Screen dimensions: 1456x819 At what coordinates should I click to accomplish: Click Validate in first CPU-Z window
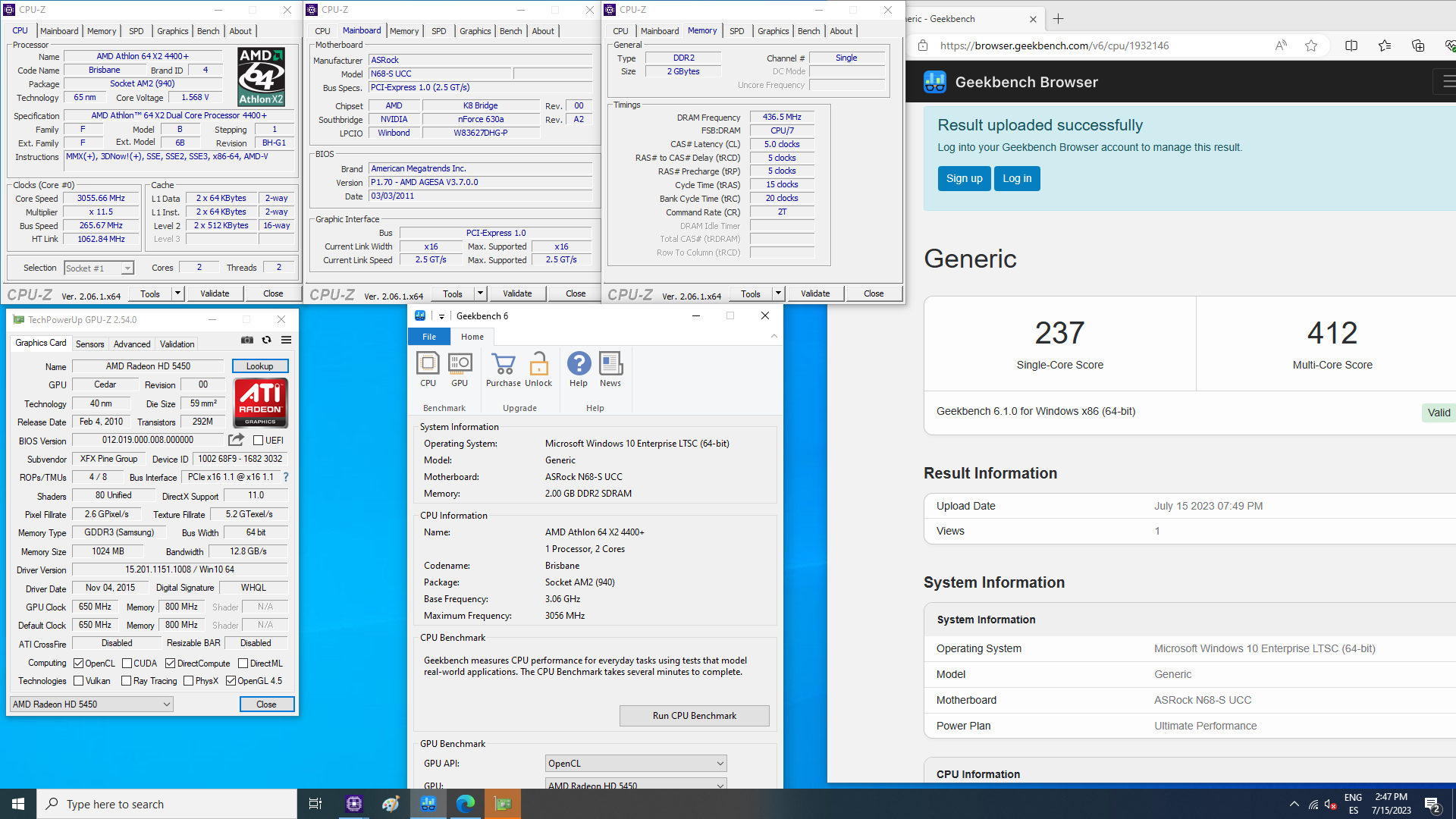tap(215, 293)
